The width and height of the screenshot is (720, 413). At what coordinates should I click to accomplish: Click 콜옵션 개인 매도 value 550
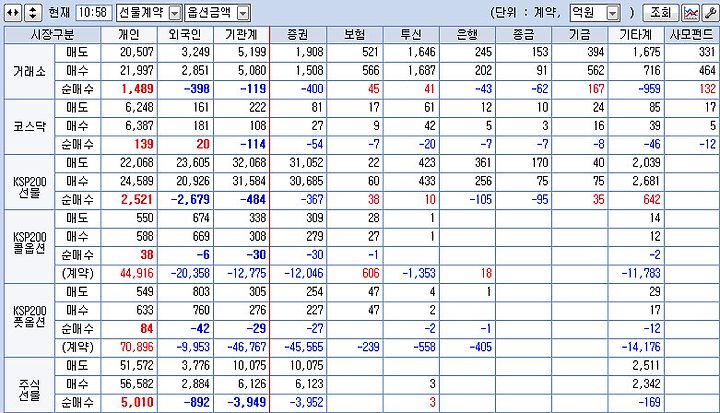pos(145,218)
